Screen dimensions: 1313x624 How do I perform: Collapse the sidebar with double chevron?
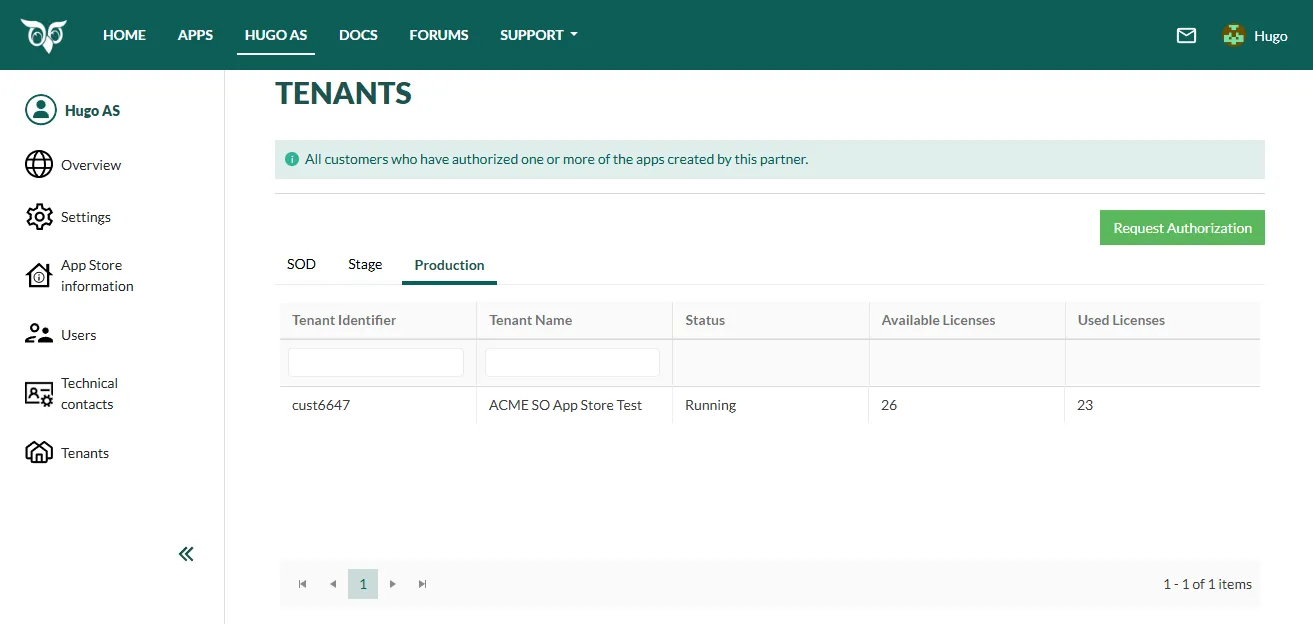(186, 554)
